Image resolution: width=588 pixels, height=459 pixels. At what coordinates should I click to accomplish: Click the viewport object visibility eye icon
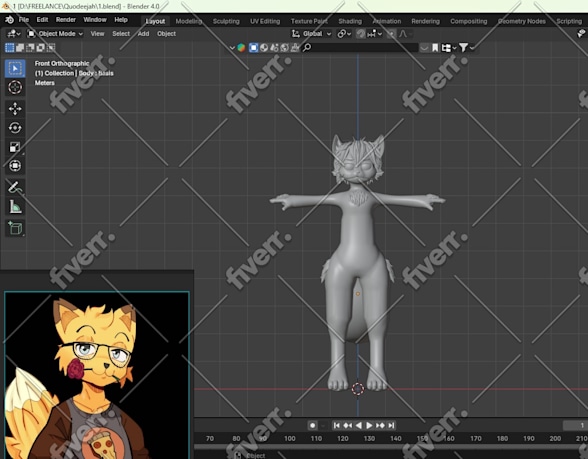point(580,34)
